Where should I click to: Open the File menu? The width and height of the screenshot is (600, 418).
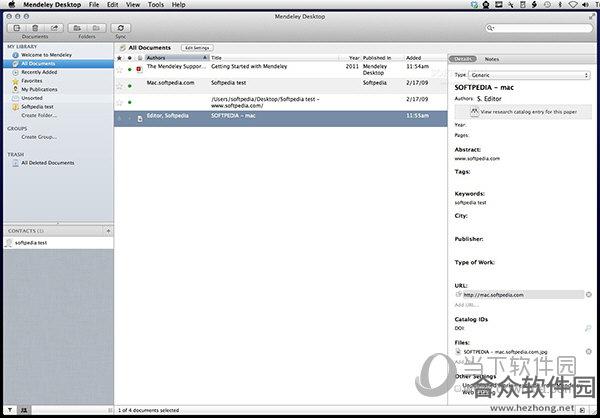coord(94,5)
